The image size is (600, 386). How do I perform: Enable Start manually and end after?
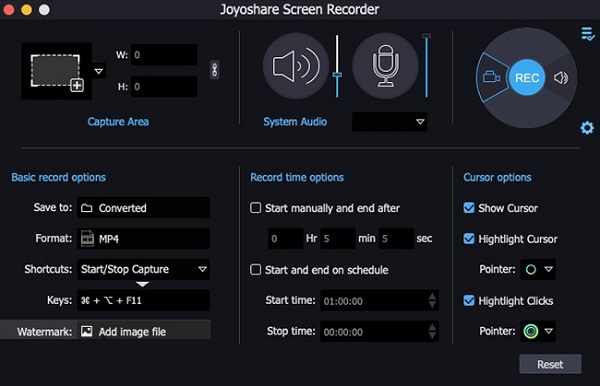[256, 208]
